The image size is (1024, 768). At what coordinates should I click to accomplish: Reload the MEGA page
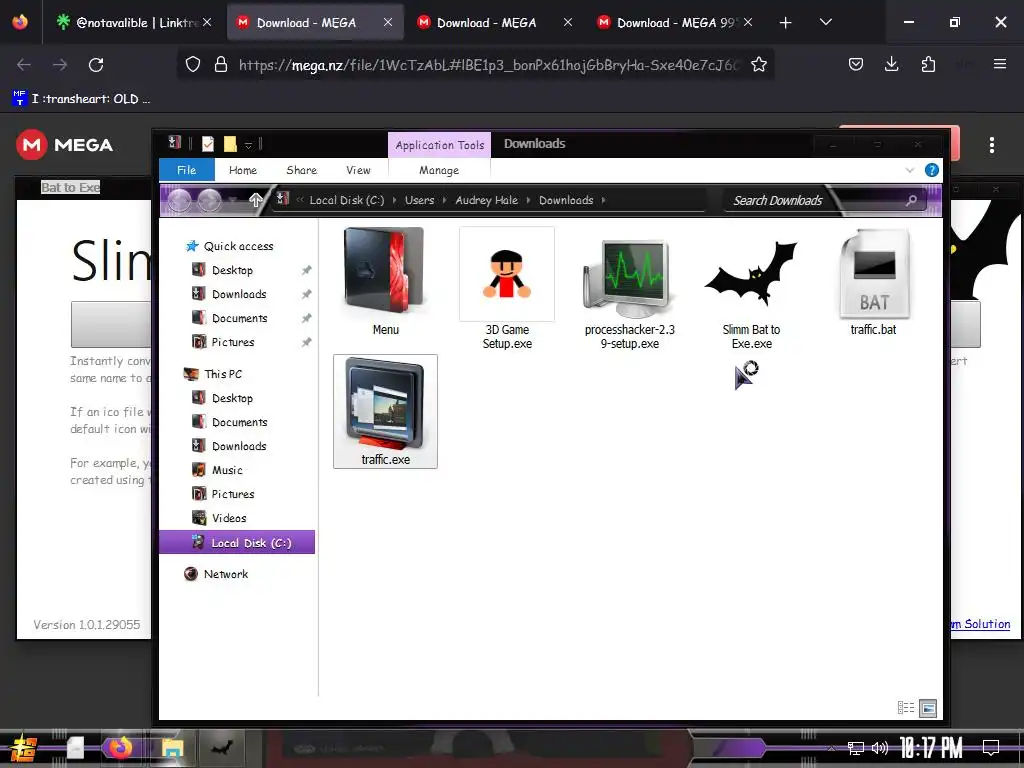coord(96,65)
